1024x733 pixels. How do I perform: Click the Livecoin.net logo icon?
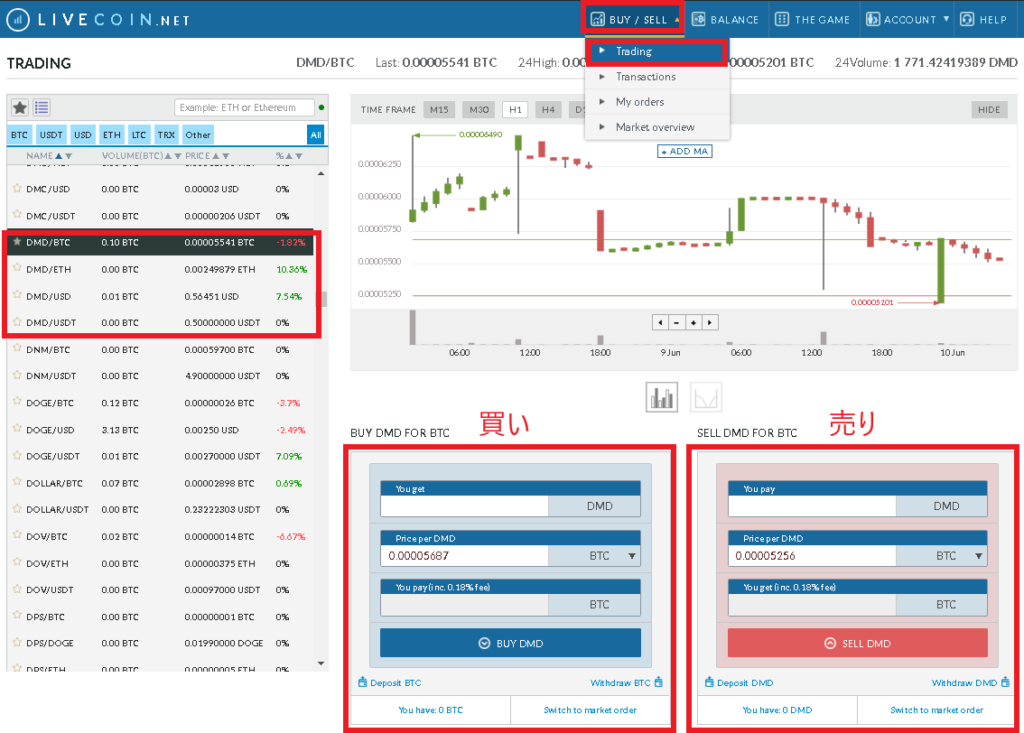18,20
